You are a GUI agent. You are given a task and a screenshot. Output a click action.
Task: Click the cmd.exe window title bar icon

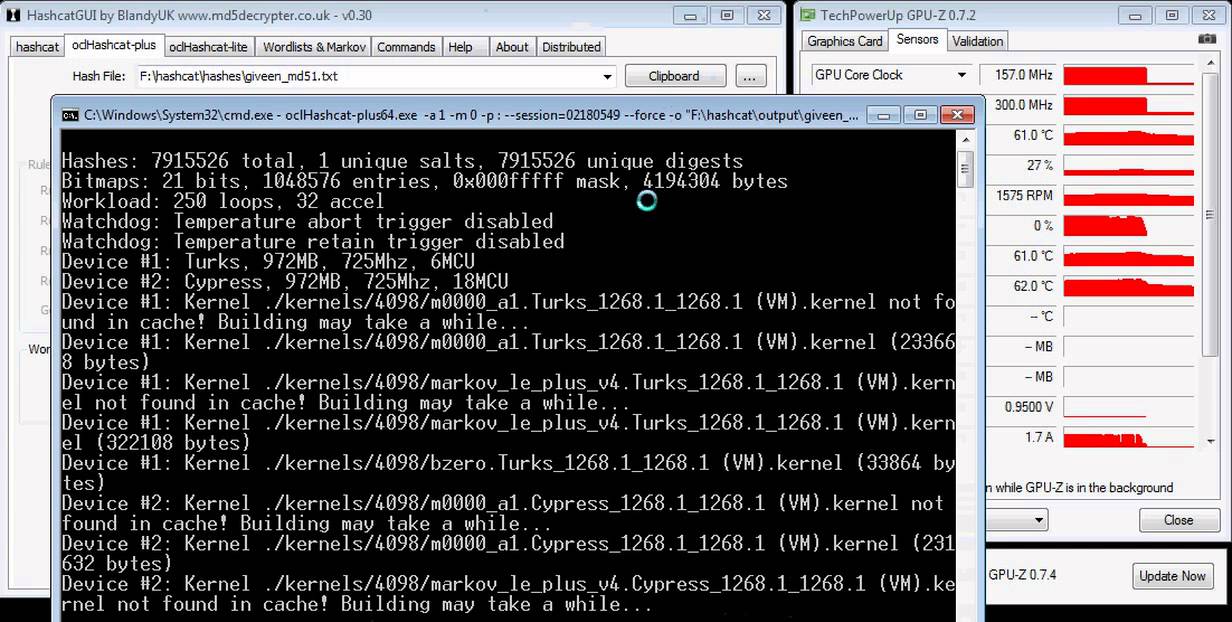coord(70,115)
